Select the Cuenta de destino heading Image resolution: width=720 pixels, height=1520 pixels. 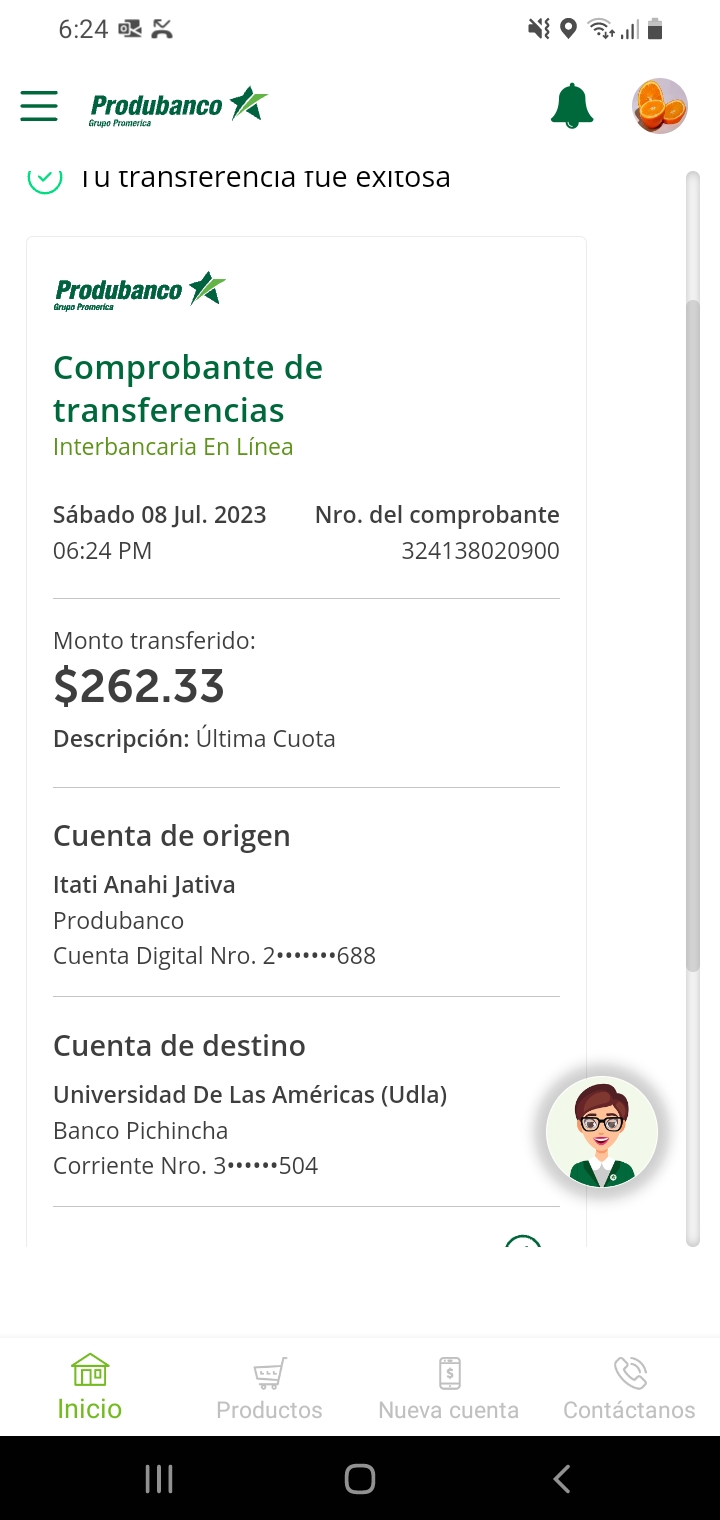(179, 1046)
